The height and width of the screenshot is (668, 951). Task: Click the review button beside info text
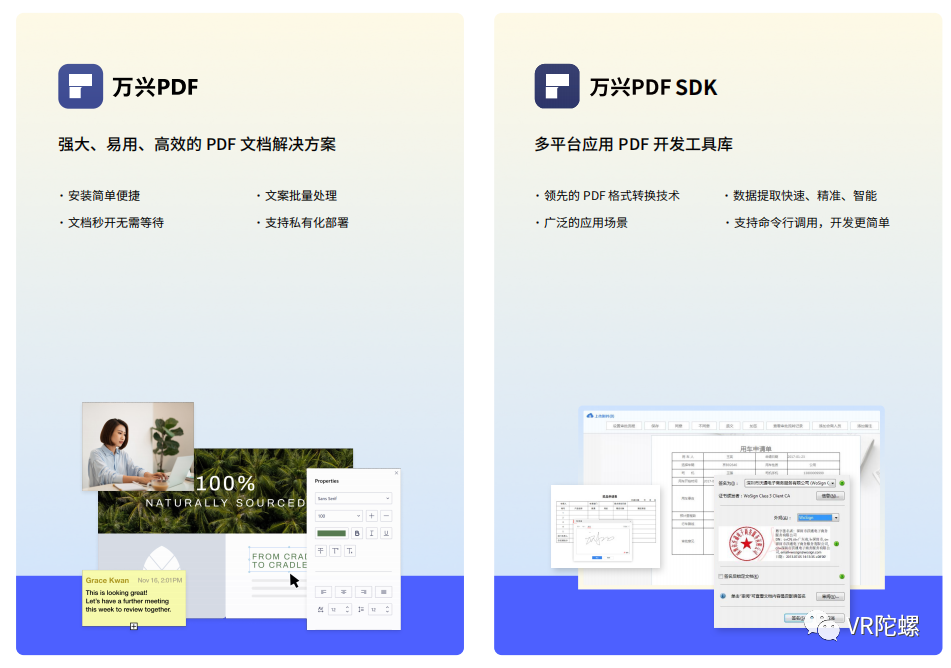(830, 596)
